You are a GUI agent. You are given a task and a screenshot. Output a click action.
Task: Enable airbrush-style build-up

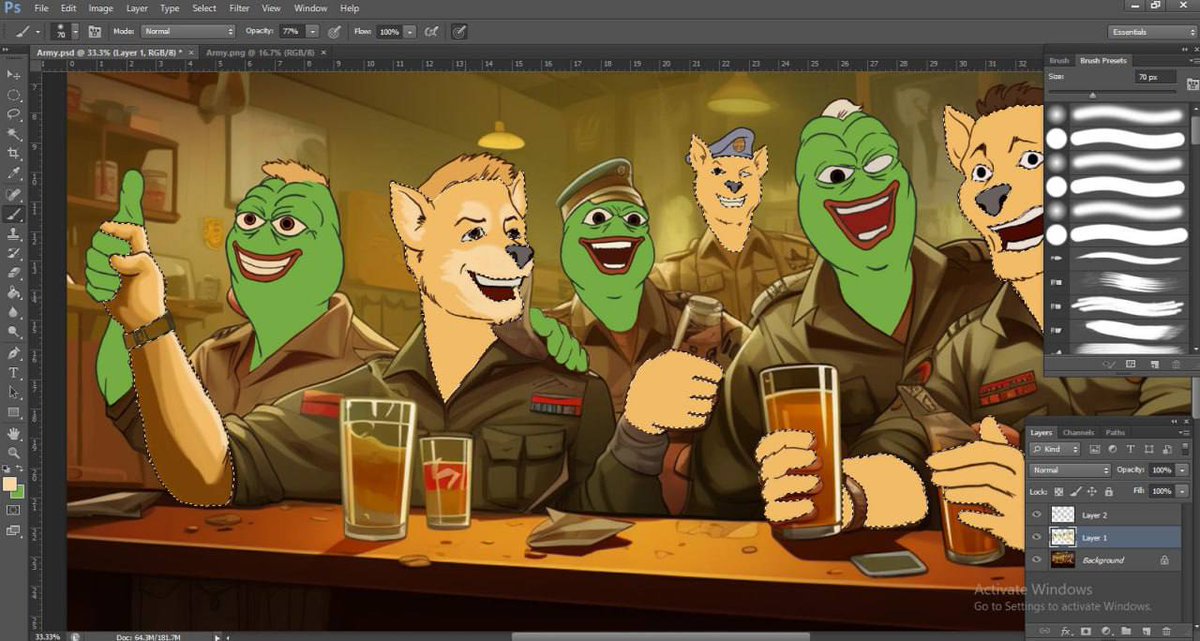tap(432, 32)
